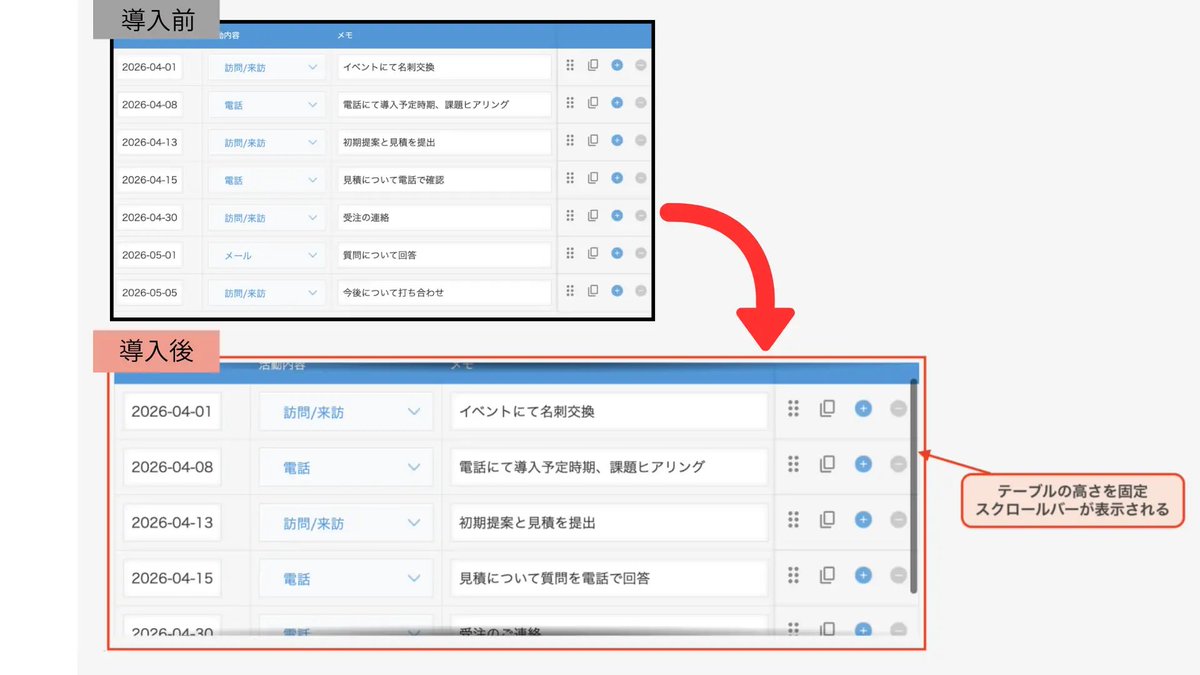Click the drag handle icon on the 2026-04-01 row
1200x675 pixels.
[569, 64]
